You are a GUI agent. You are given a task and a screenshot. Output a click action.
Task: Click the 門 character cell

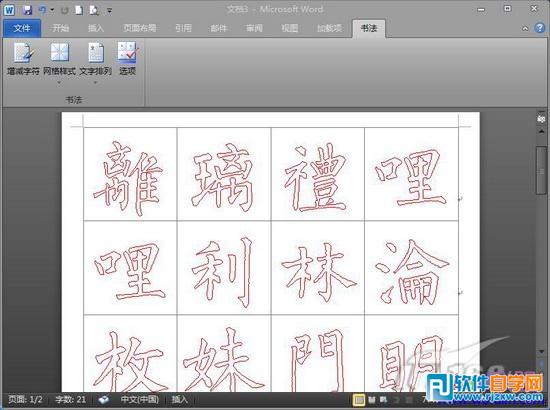tap(318, 354)
